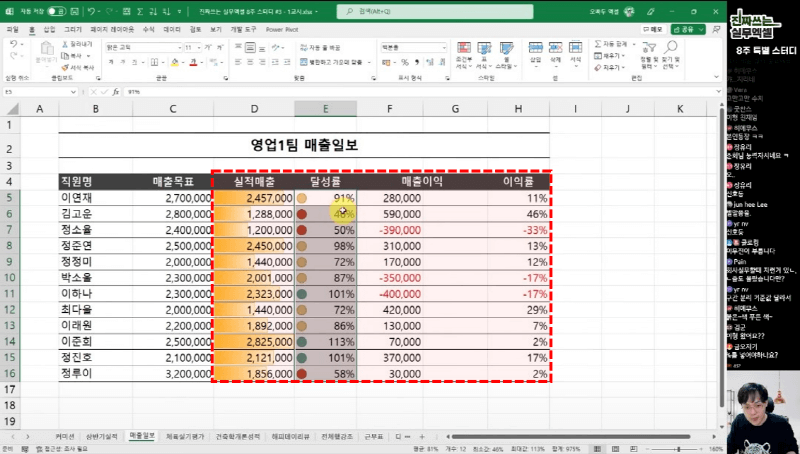800x454 pixels.
Task: Open AutoSum (자동 합계) dropdown arrow
Action: pos(634,44)
